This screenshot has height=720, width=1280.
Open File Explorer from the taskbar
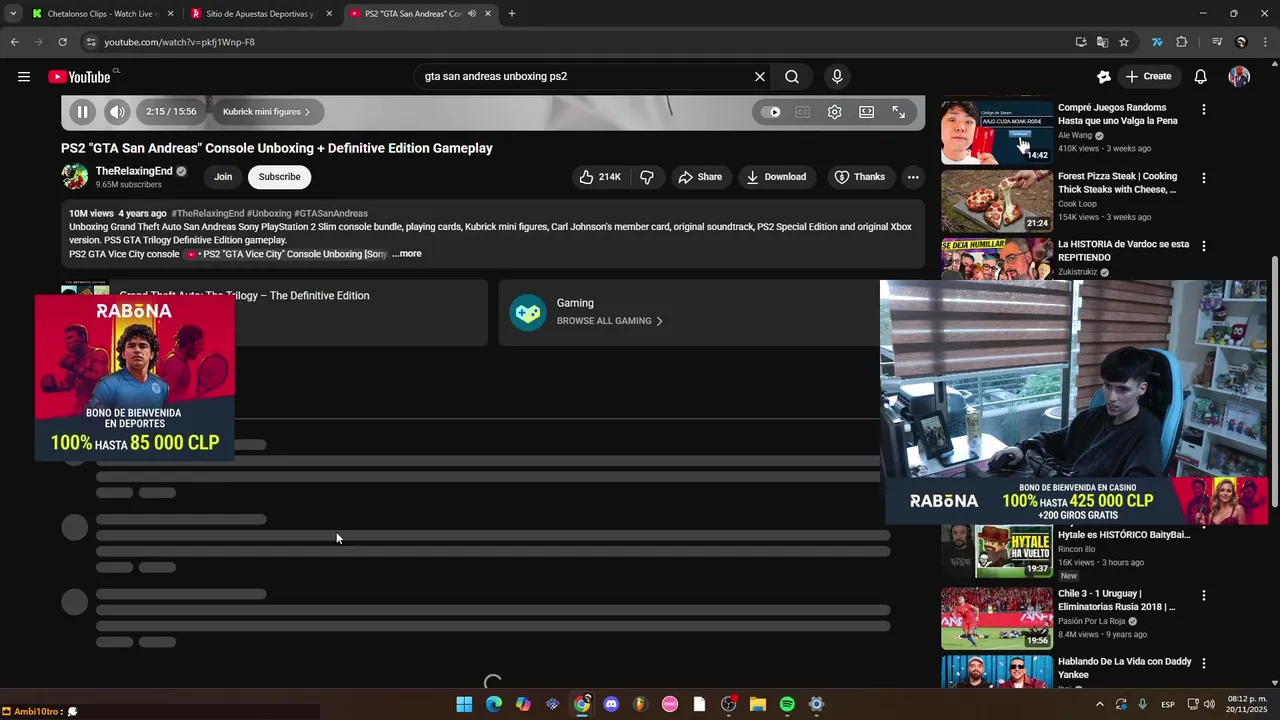(758, 705)
